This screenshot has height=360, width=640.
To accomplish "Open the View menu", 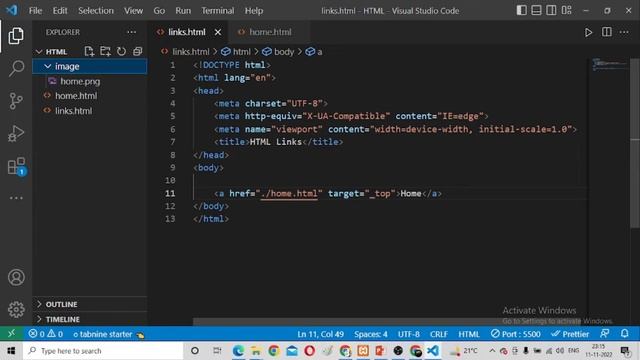I will tap(133, 10).
